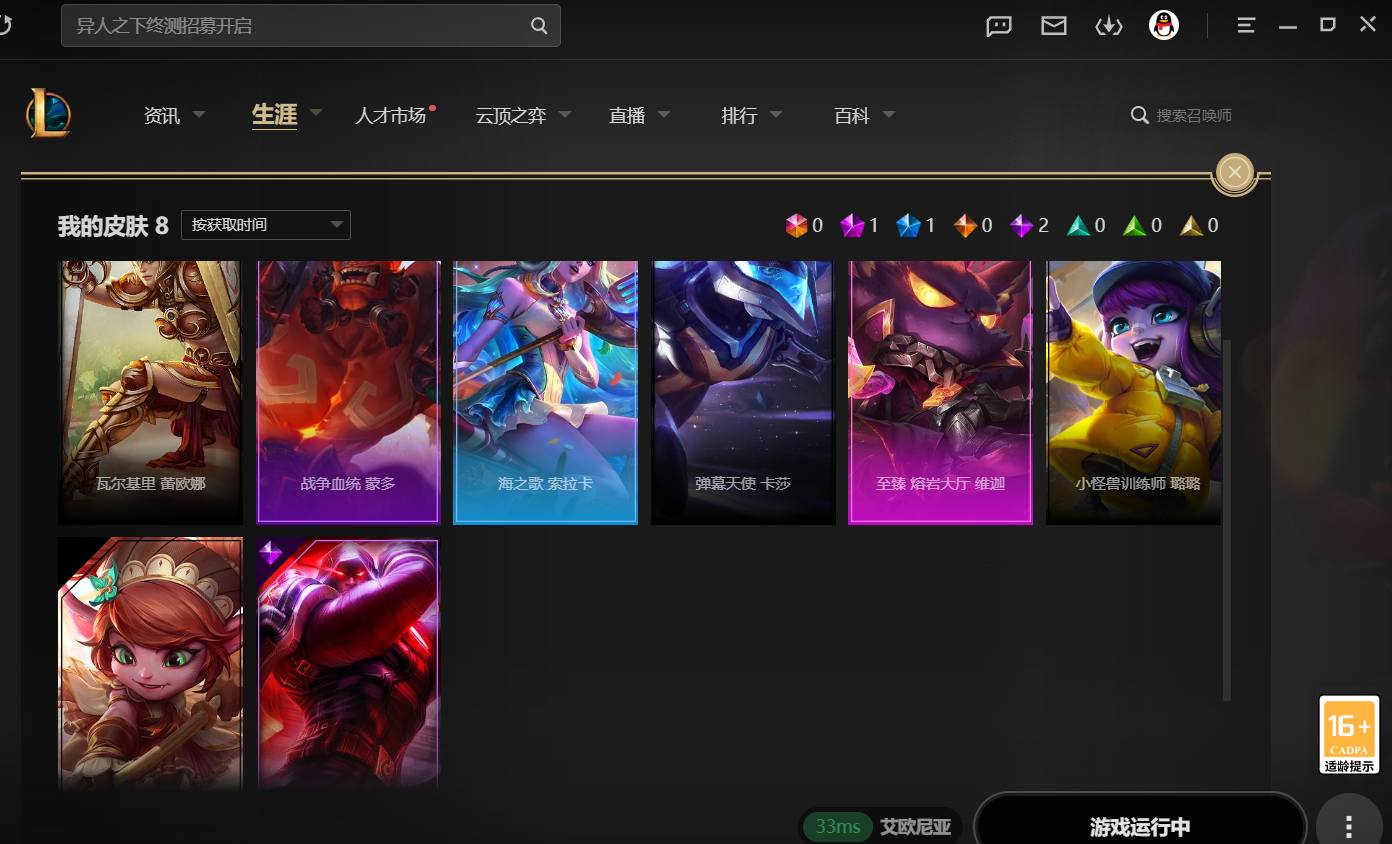The width and height of the screenshot is (1392, 844).
Task: Click the skin list vertical scrollbar
Action: coord(1227,520)
